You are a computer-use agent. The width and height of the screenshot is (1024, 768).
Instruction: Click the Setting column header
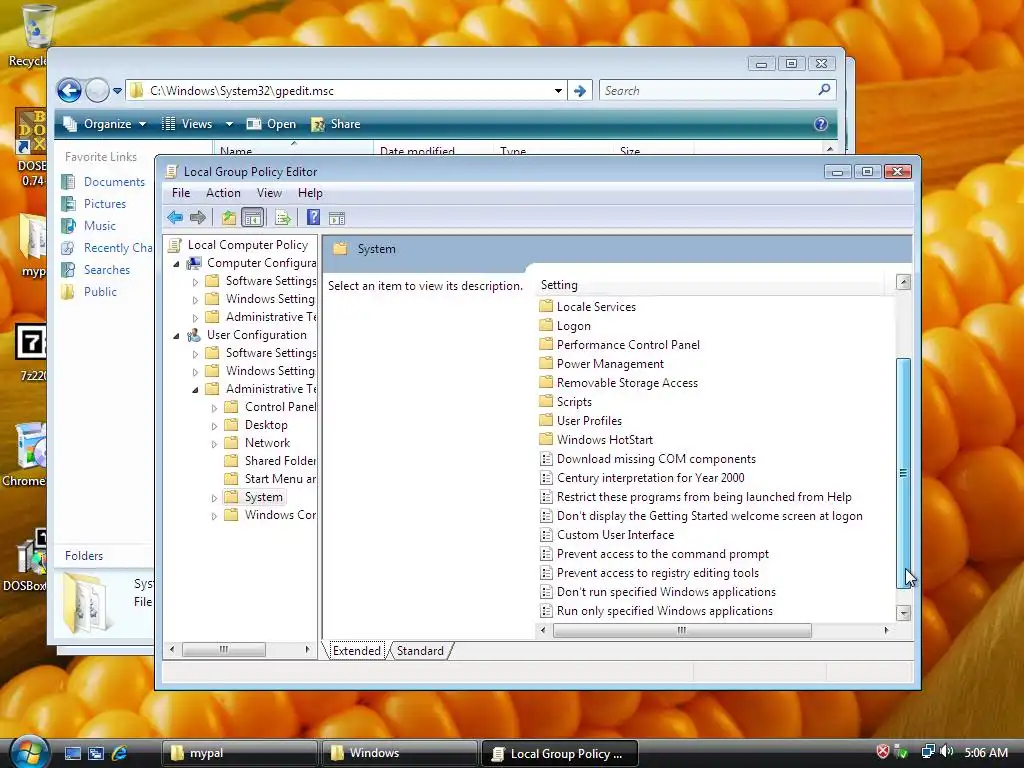click(x=710, y=285)
